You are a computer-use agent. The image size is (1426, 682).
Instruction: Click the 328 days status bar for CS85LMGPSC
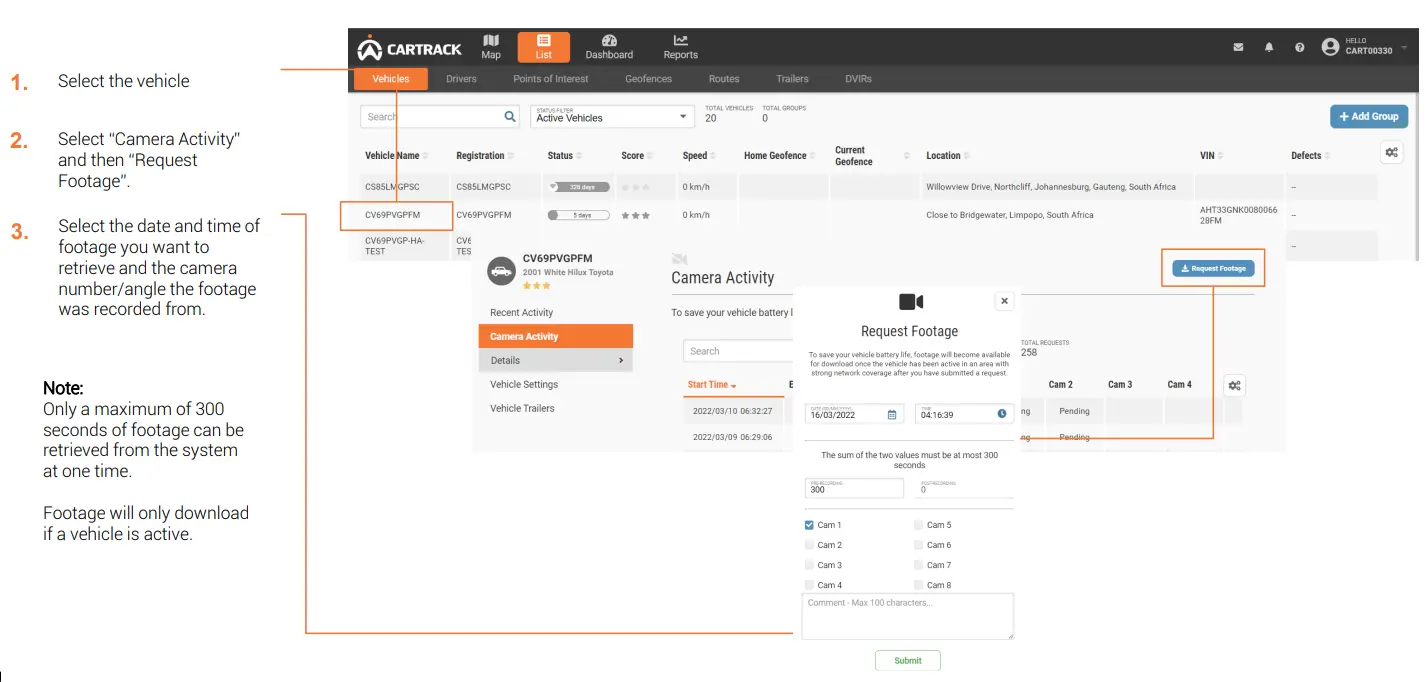pos(578,187)
